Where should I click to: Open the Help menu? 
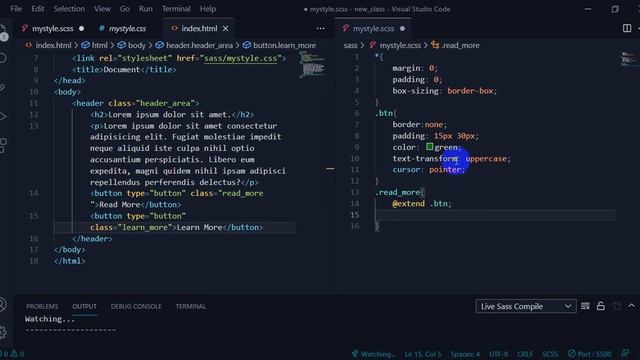208,9
